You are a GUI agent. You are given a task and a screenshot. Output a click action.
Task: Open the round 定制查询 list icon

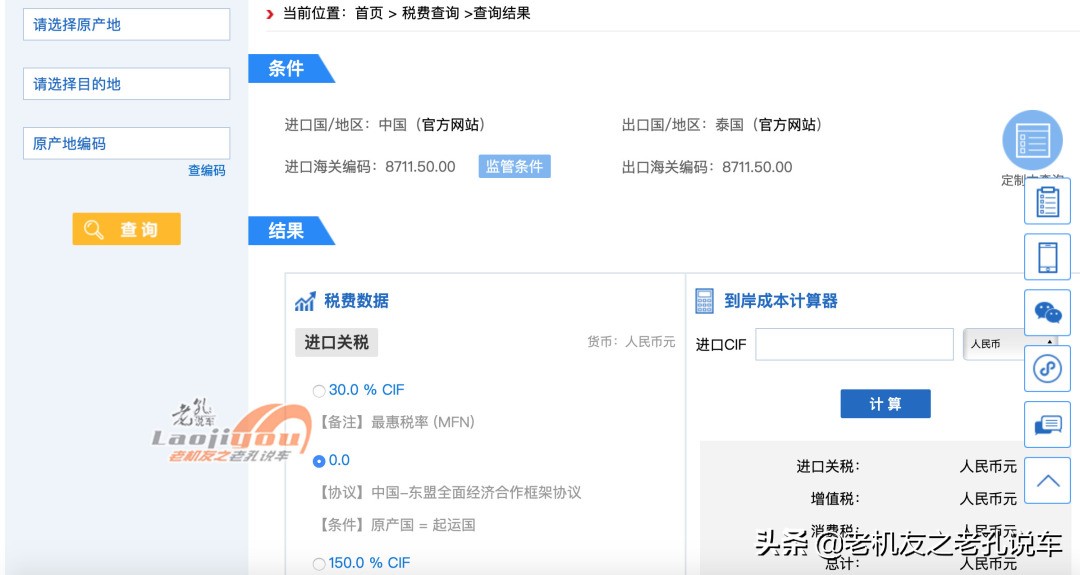tap(1032, 140)
